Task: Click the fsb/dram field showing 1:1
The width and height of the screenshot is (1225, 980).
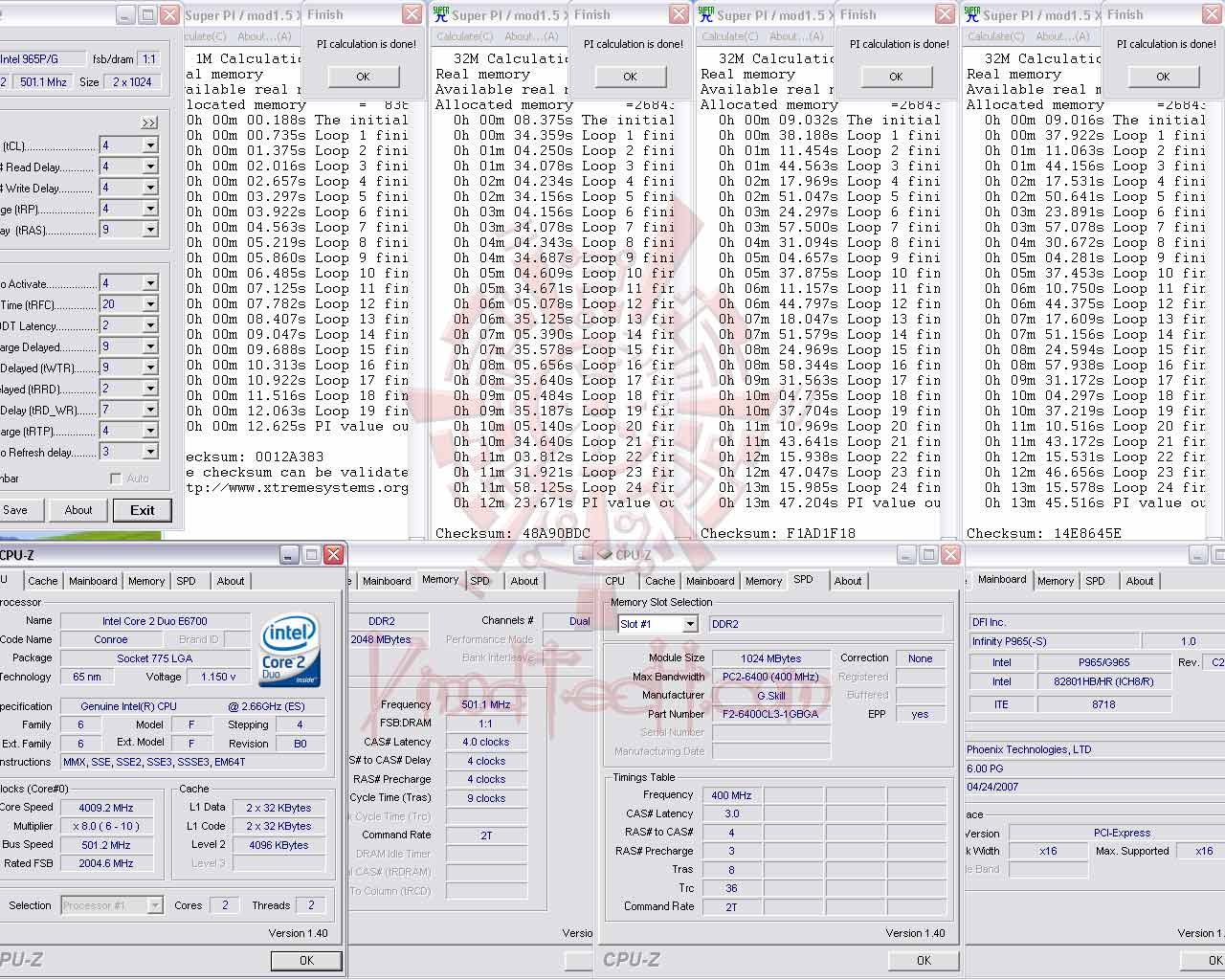Action: click(x=149, y=58)
